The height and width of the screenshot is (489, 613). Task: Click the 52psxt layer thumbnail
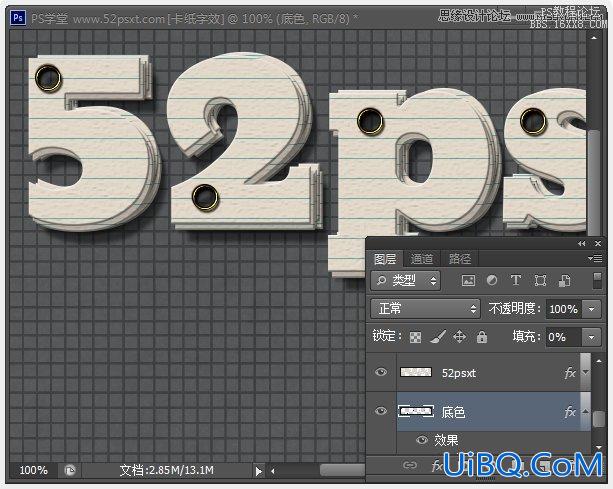(x=416, y=372)
